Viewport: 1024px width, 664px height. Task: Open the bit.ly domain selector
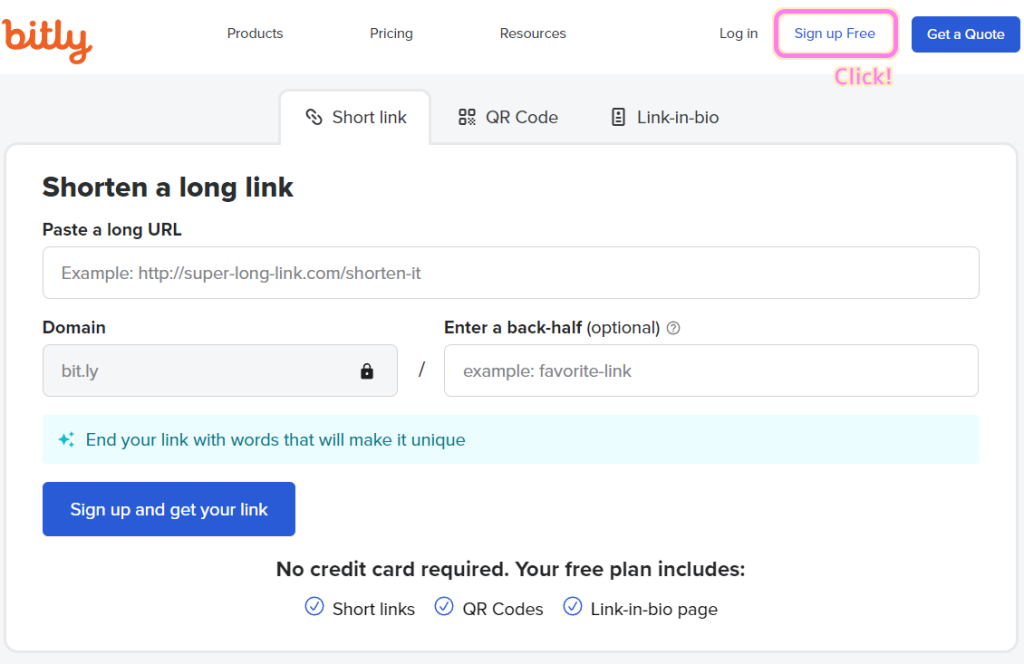point(220,370)
